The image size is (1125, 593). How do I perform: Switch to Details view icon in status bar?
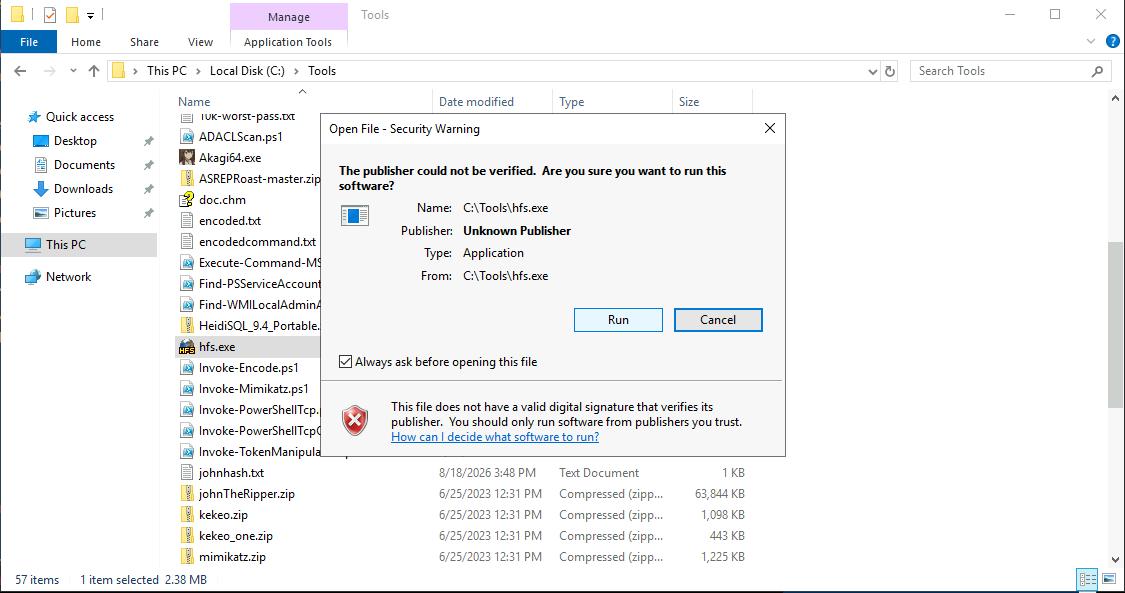tap(1088, 579)
